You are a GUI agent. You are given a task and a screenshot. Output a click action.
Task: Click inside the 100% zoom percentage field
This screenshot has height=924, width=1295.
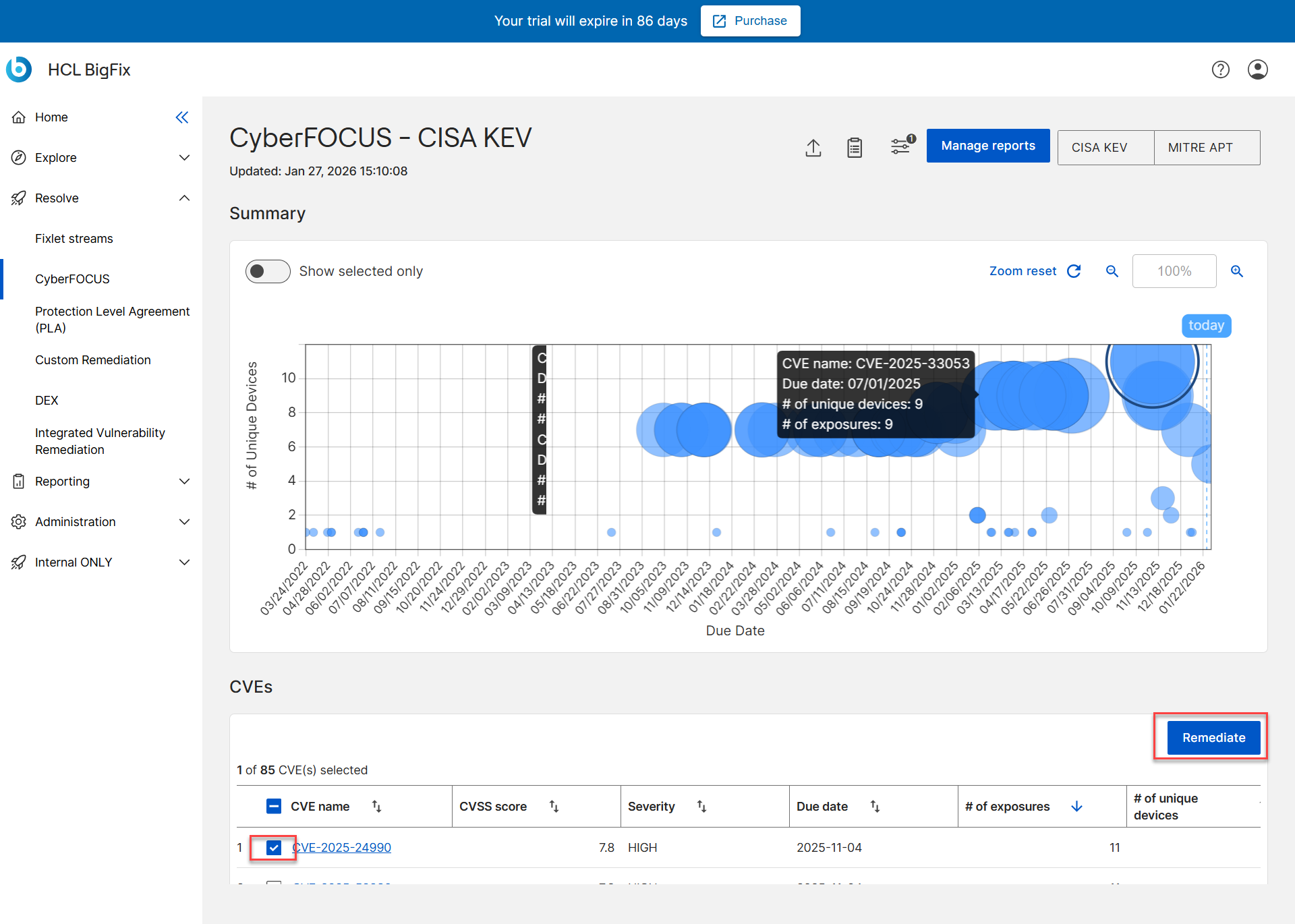pyautogui.click(x=1174, y=271)
